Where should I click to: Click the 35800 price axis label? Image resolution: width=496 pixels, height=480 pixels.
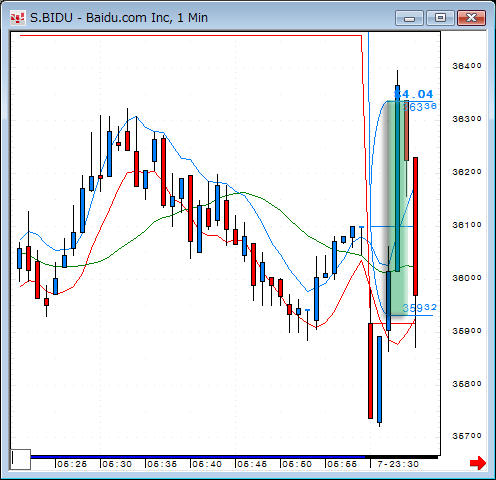(x=467, y=384)
